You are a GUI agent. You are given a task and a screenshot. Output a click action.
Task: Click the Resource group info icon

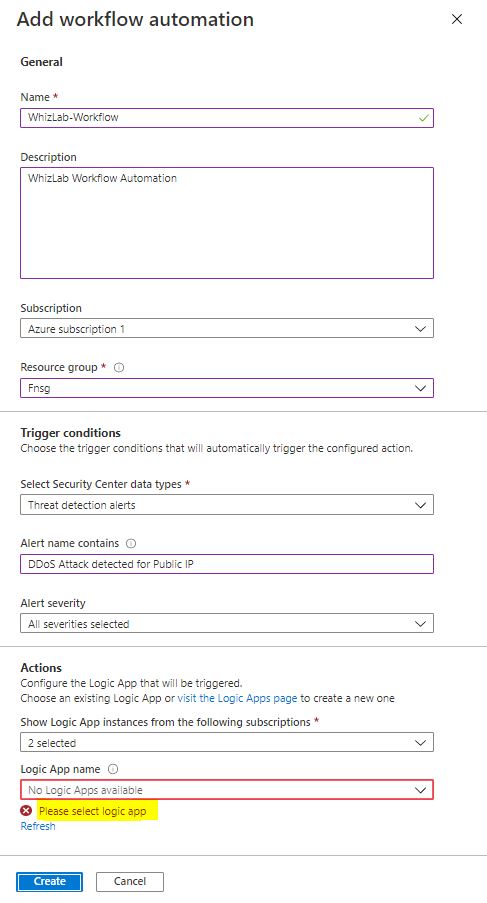tap(119, 367)
